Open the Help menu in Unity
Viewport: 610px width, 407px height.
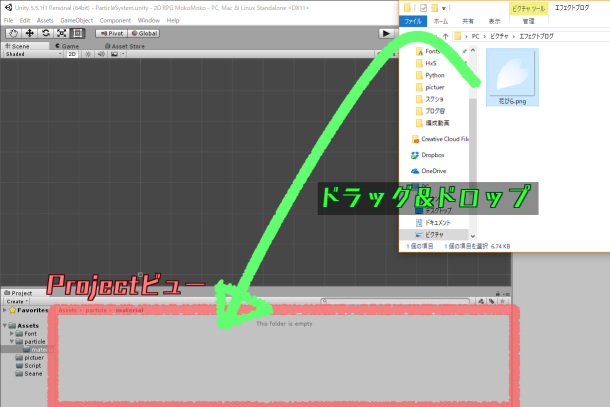point(173,20)
